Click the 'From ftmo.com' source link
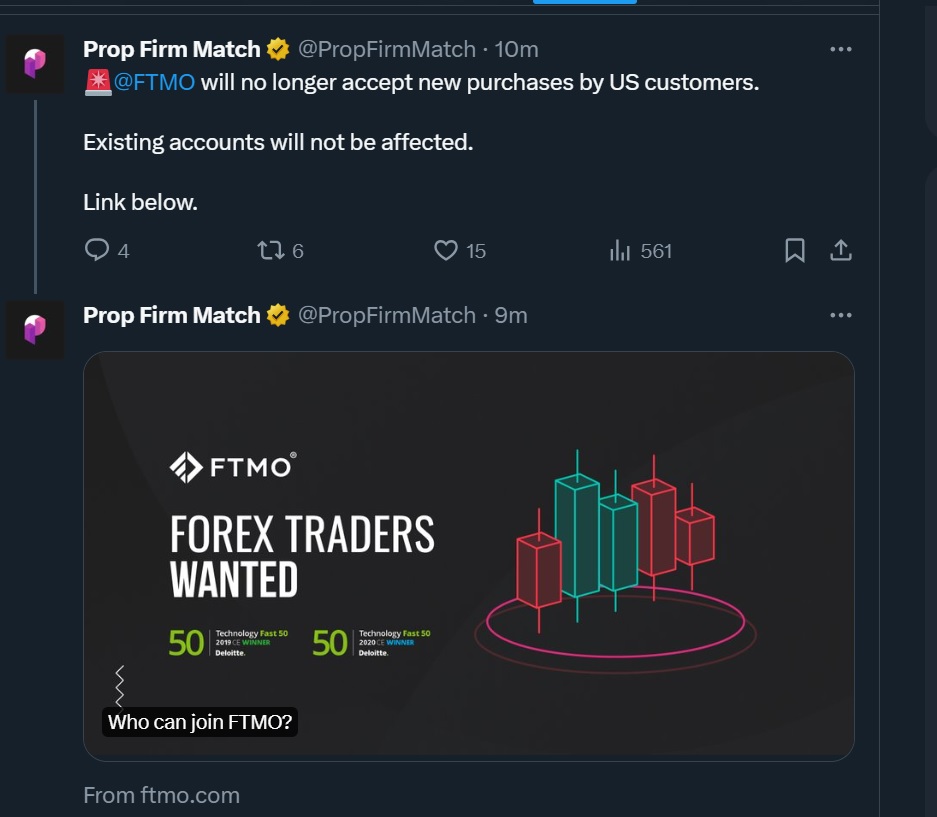The image size is (937, 817). coord(162,795)
